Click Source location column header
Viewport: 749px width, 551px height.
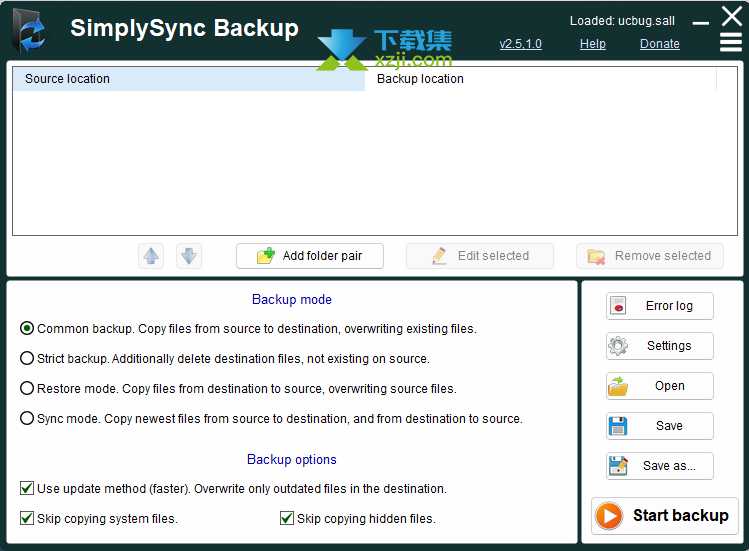189,79
